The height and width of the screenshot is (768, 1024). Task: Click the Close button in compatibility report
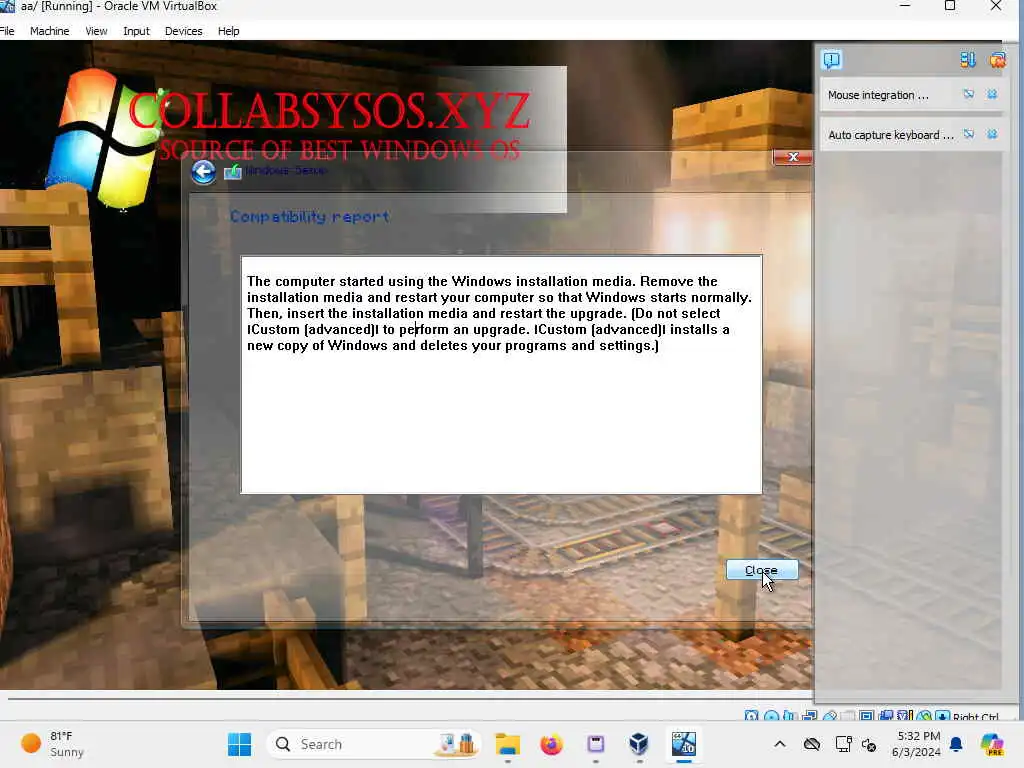coord(761,570)
